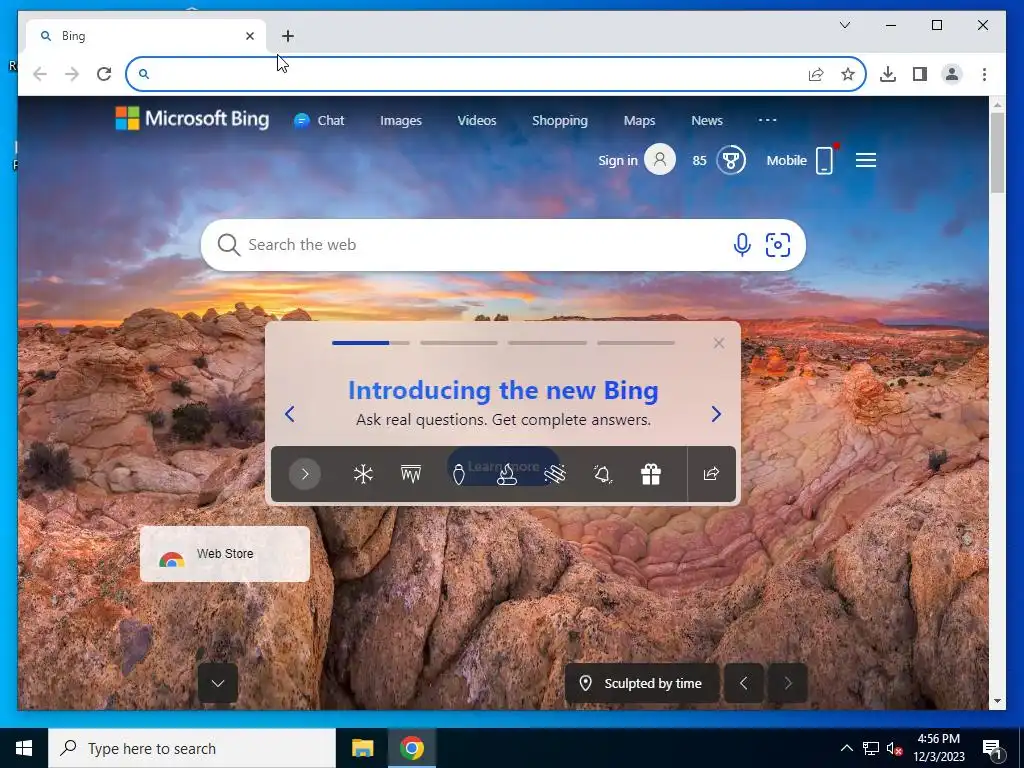Click the browser forward arrow
Viewport: 1024px width, 768px height.
click(x=72, y=74)
